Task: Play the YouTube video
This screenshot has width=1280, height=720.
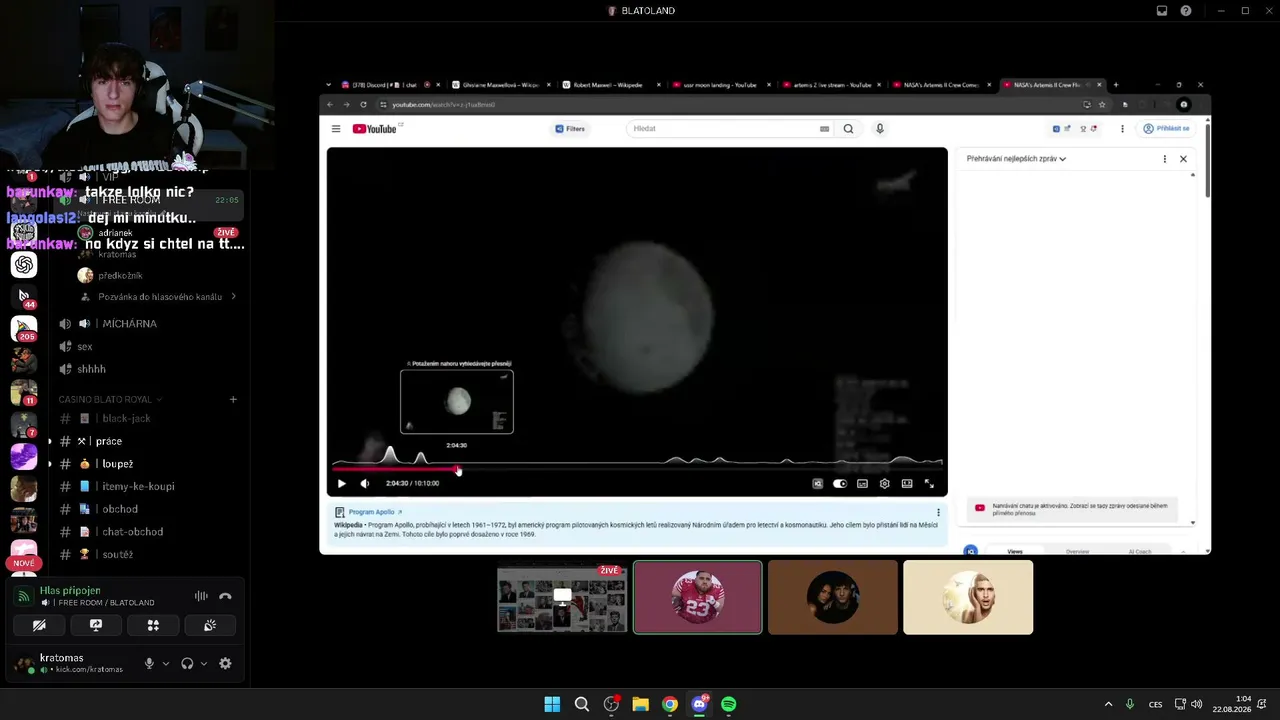Action: [x=341, y=484]
